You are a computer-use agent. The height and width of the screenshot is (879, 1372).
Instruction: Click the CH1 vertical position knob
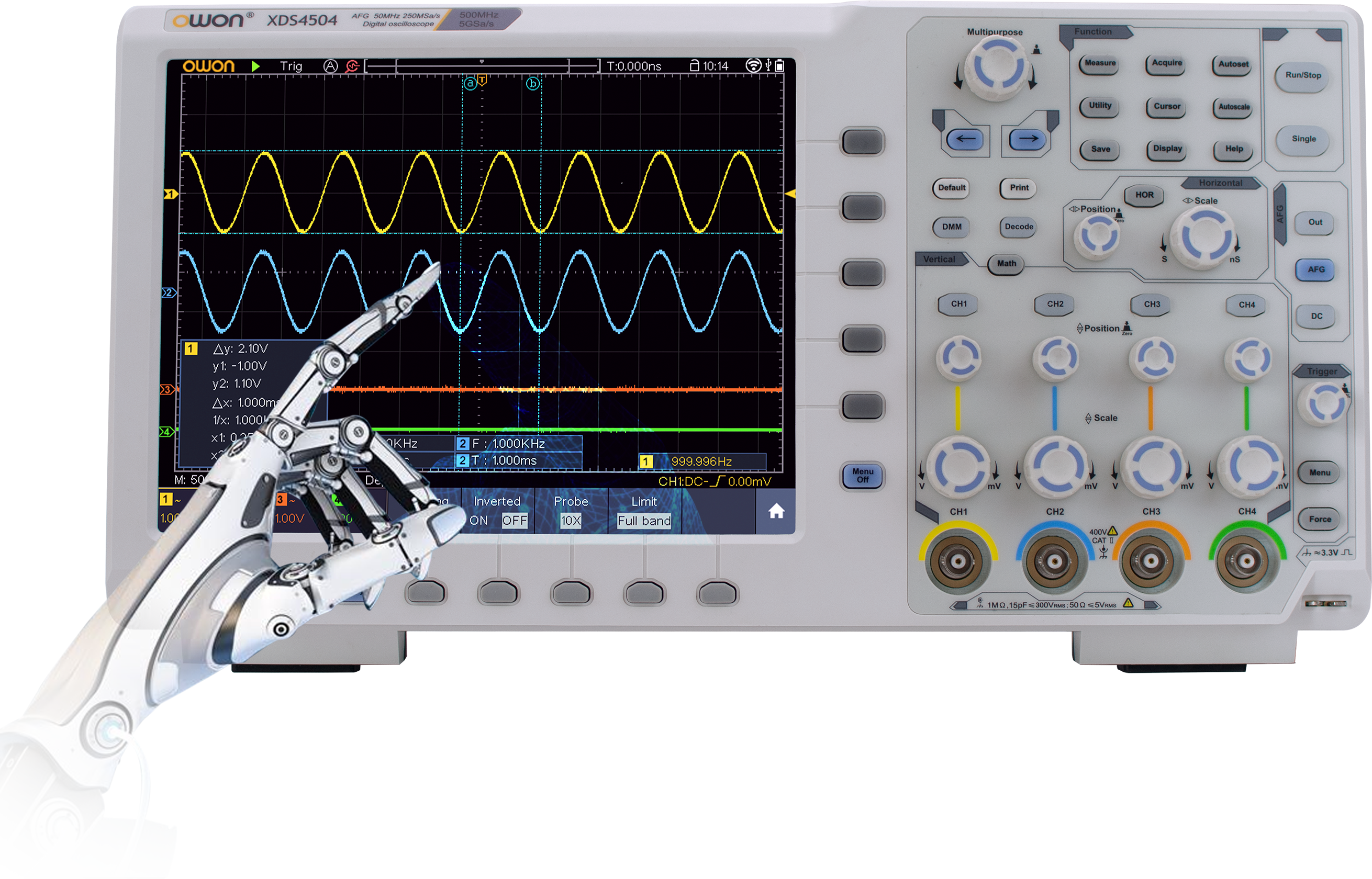pyautogui.click(x=958, y=358)
